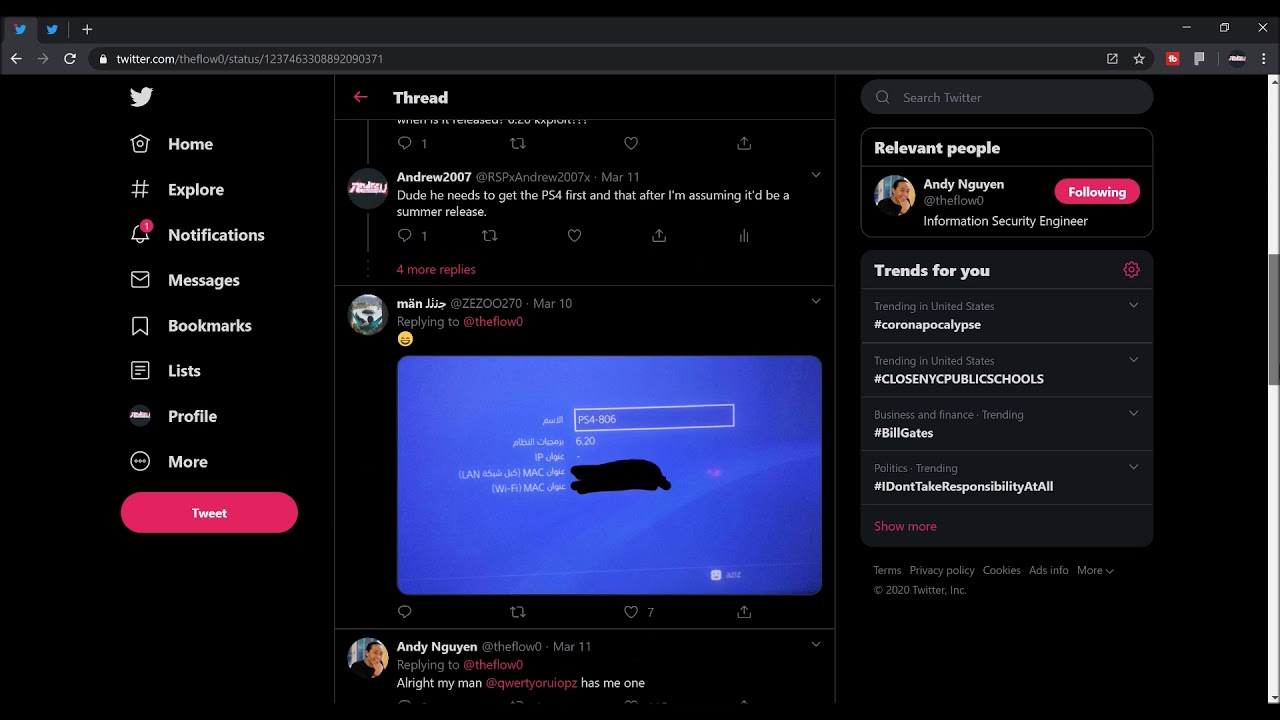Viewport: 1280px width, 720px height.
Task: View analytics for Andrew2007's tweet
Action: click(x=743, y=236)
